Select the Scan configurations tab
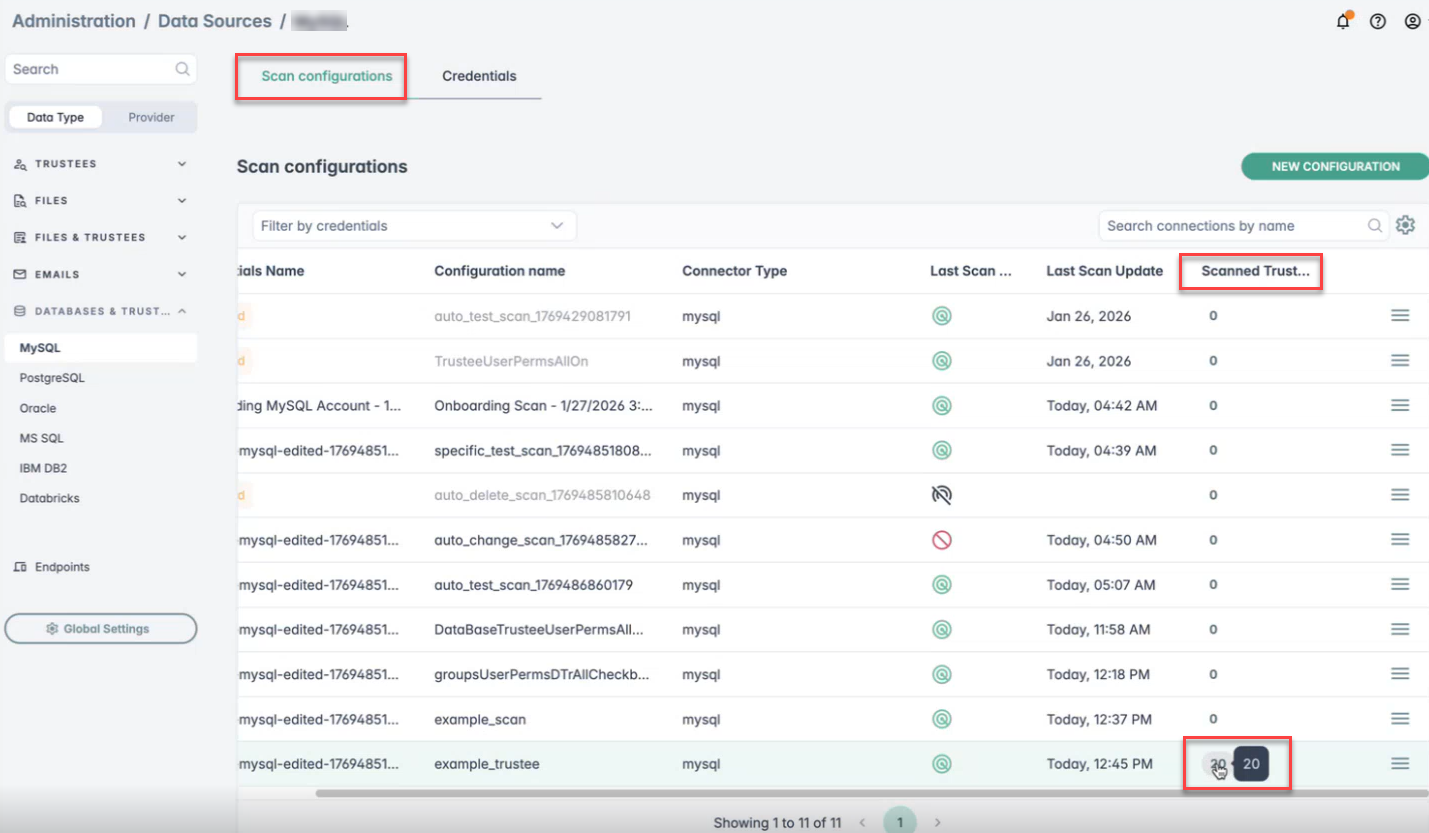Image resolution: width=1429 pixels, height=833 pixels. click(326, 76)
